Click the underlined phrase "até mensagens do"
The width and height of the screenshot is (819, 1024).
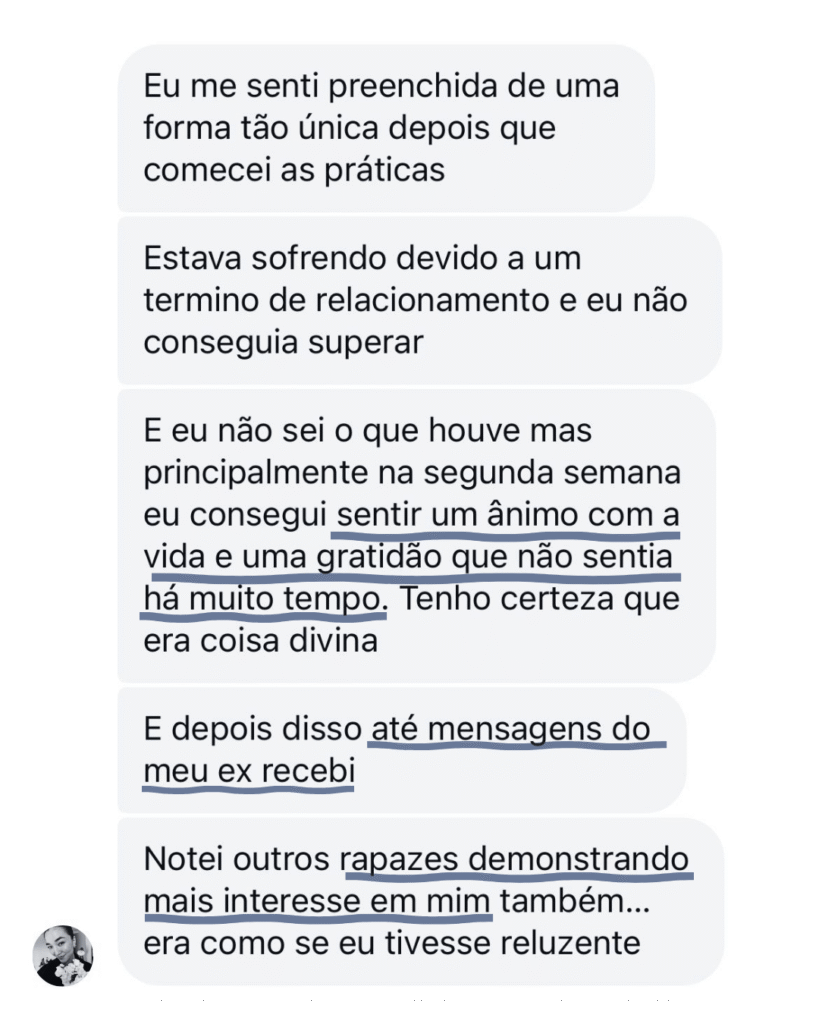pos(510,729)
